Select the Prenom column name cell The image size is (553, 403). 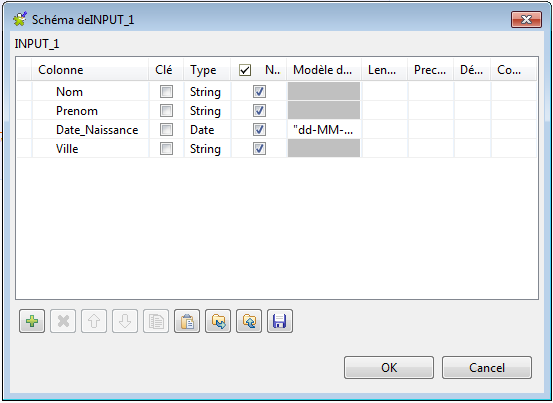pyautogui.click(x=90, y=111)
